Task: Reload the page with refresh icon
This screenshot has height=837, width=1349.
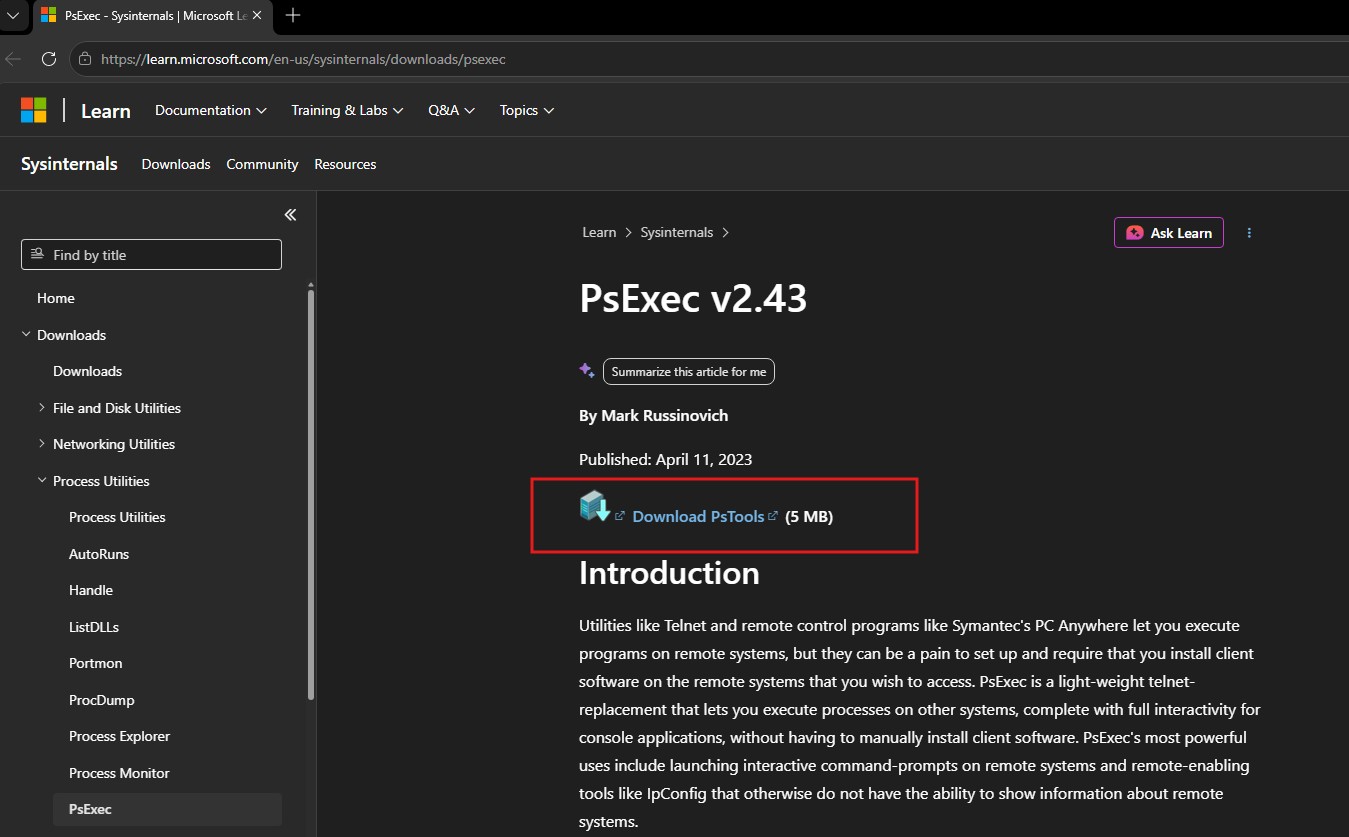Action: point(48,59)
